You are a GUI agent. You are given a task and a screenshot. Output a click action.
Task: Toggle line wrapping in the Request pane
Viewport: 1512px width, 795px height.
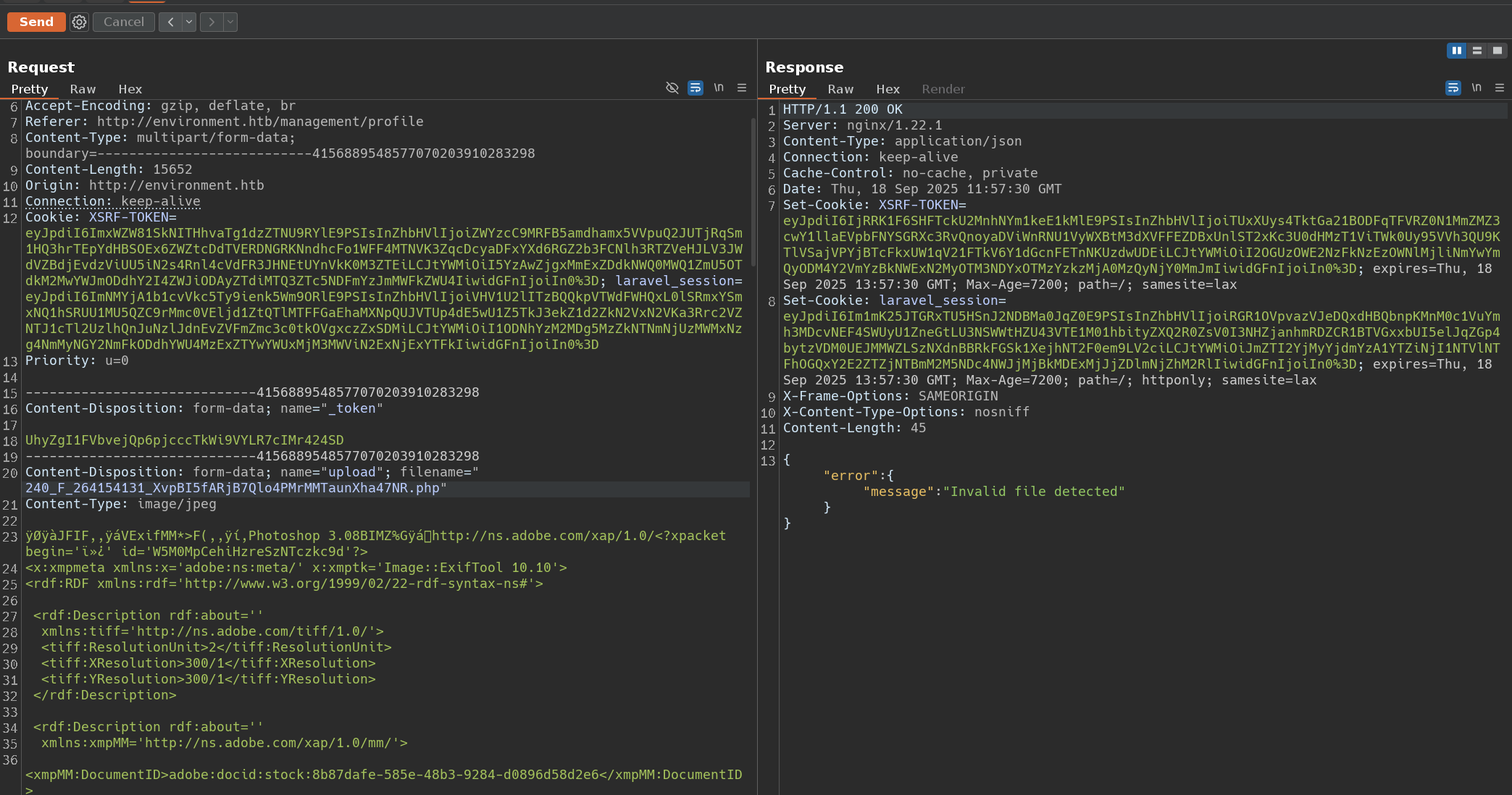[x=696, y=88]
